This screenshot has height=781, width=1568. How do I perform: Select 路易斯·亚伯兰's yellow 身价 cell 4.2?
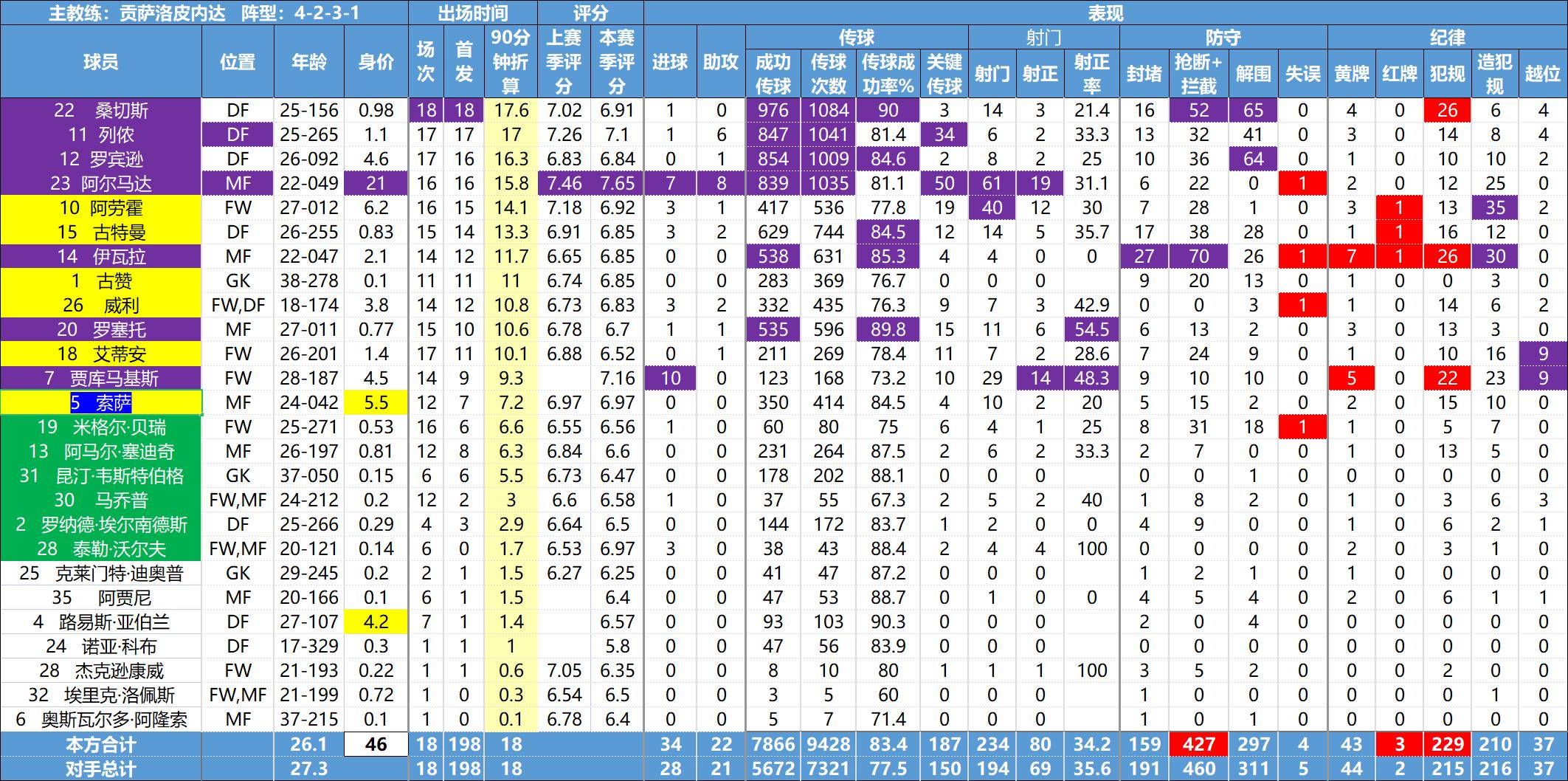click(x=376, y=622)
